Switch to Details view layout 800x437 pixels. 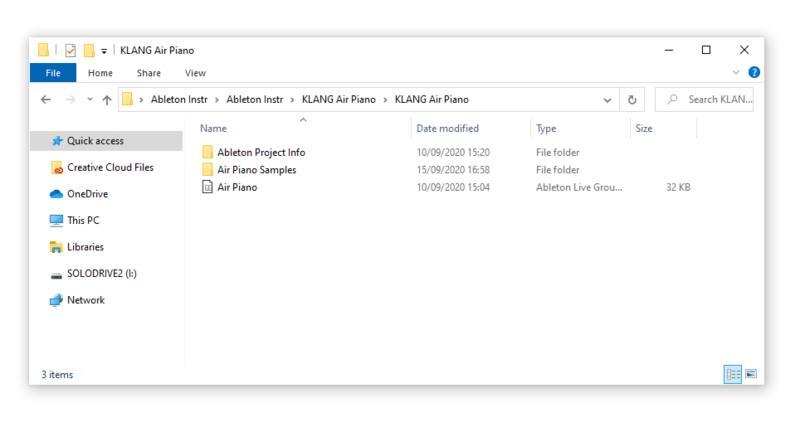click(733, 374)
